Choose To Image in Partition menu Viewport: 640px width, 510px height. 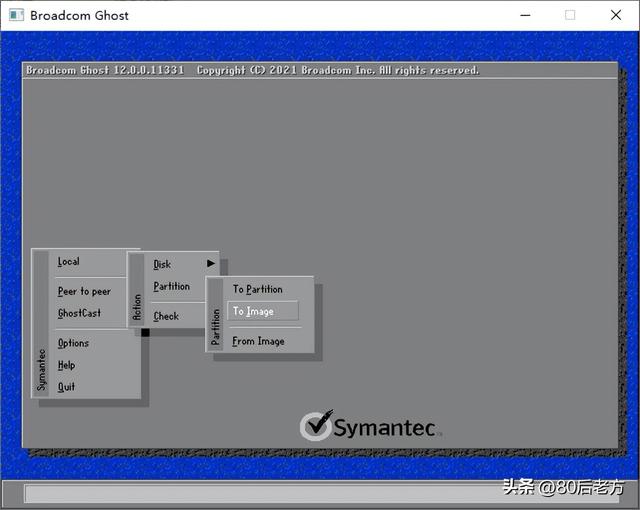(262, 311)
